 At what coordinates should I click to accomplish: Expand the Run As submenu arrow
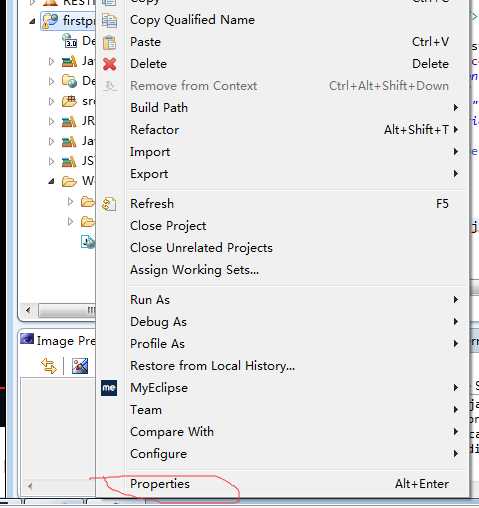(456, 300)
